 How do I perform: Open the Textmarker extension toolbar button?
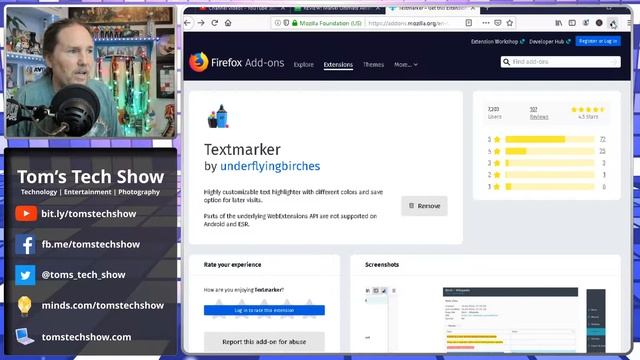613,23
